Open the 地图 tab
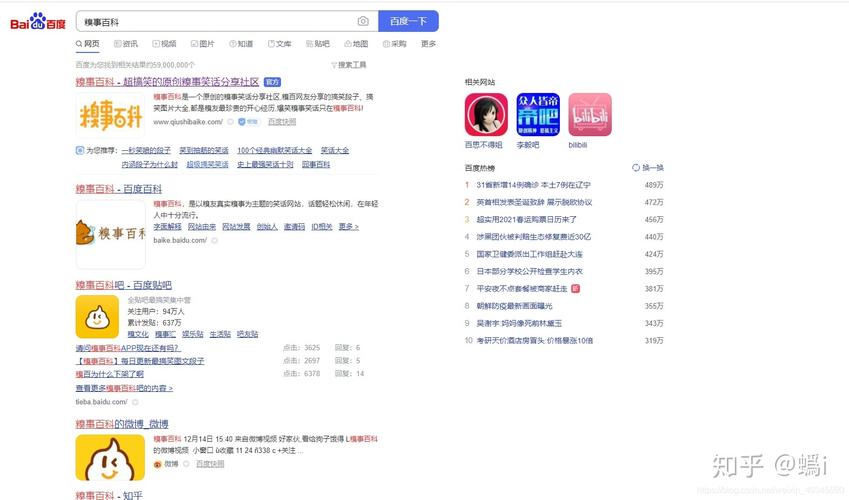 tap(356, 44)
